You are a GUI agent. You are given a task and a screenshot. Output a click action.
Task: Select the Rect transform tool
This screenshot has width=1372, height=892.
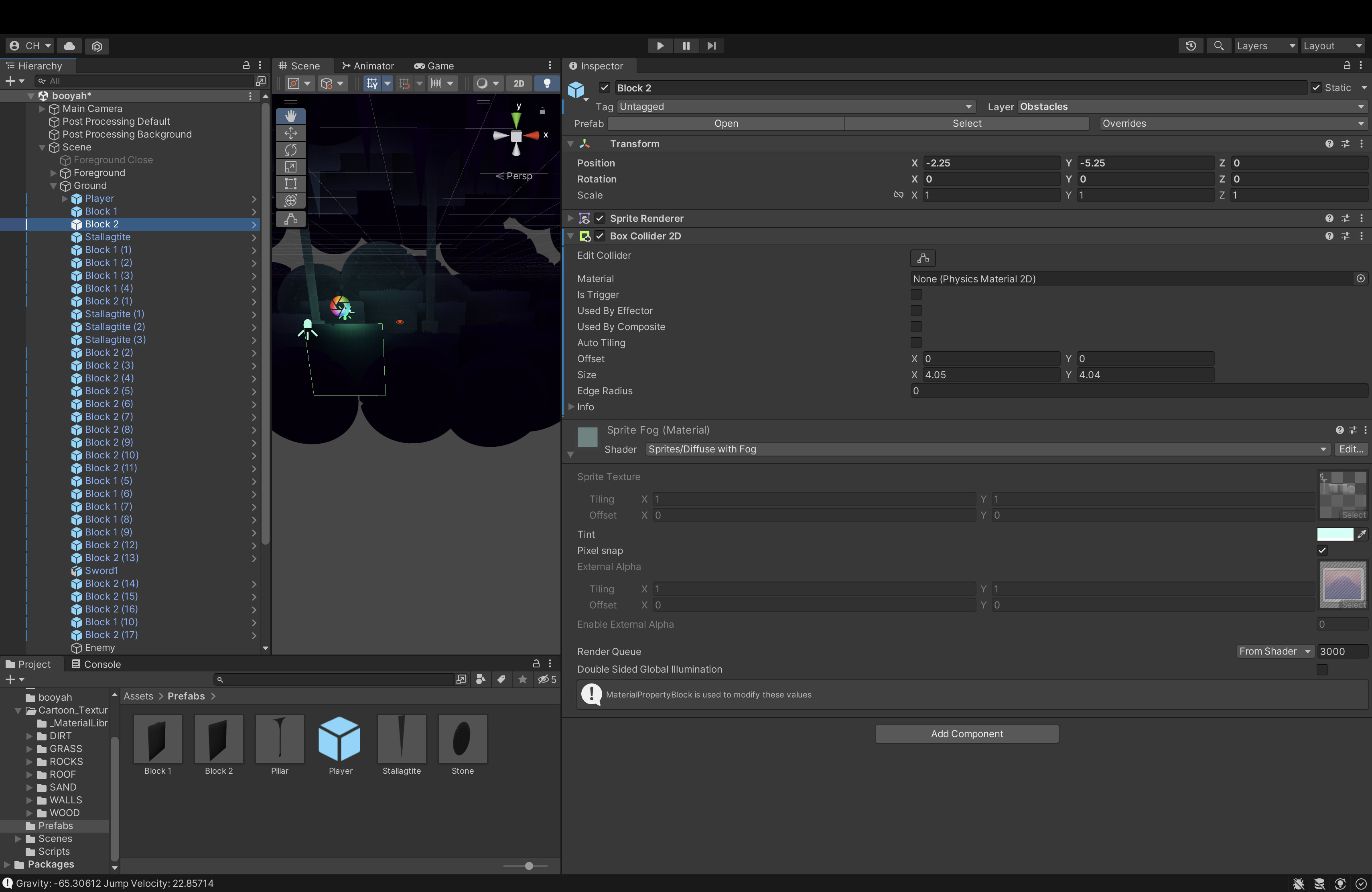pyautogui.click(x=290, y=184)
